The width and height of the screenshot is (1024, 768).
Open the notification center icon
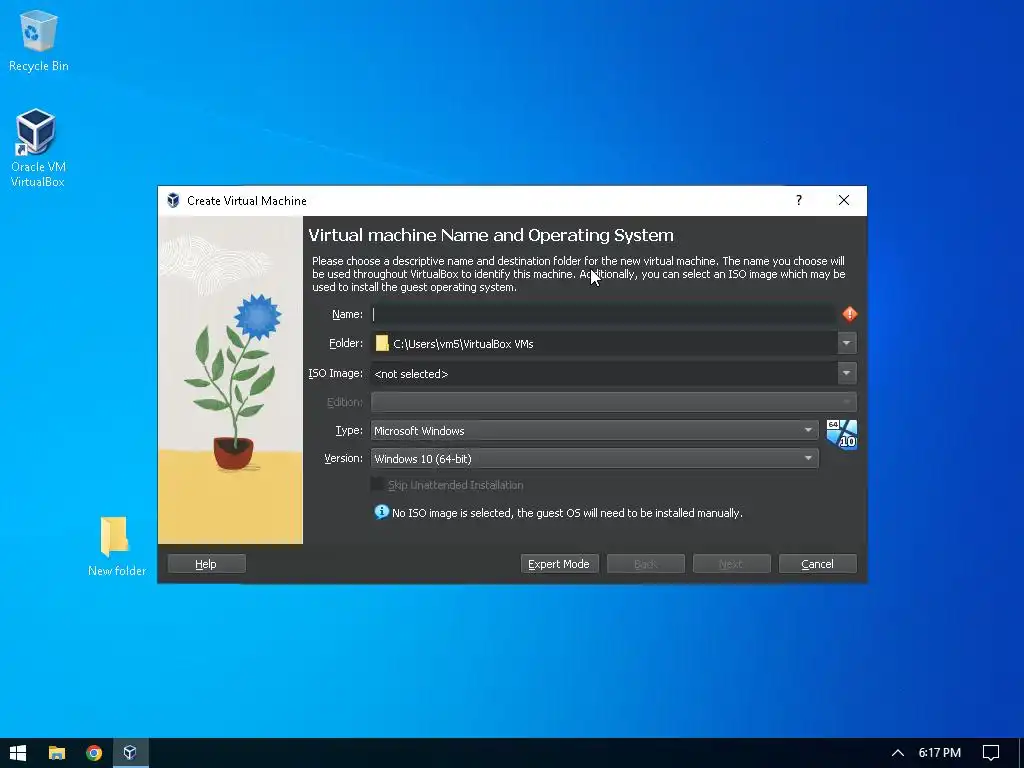(991, 753)
